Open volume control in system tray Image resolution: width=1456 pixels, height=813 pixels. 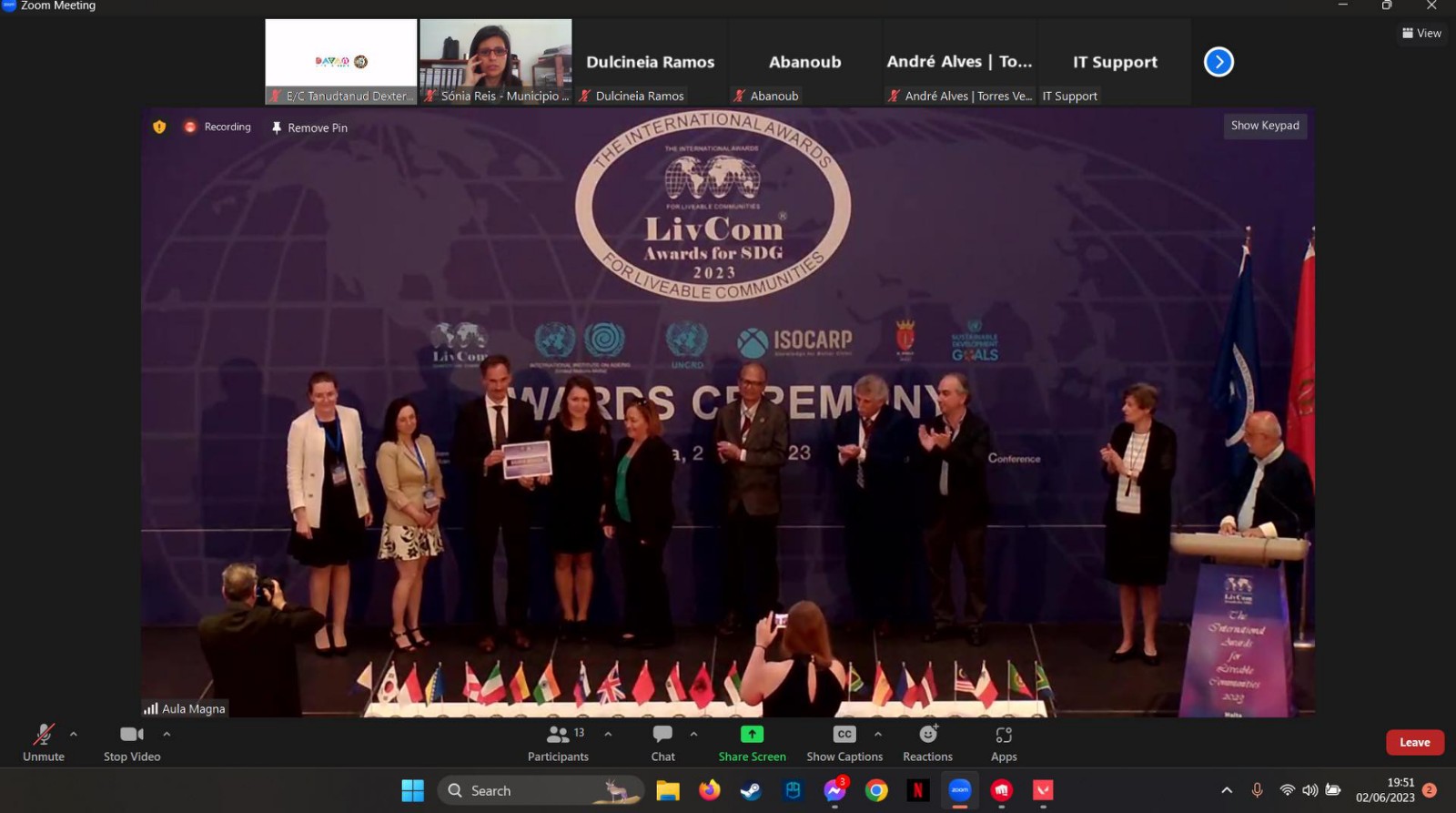pos(1309,790)
